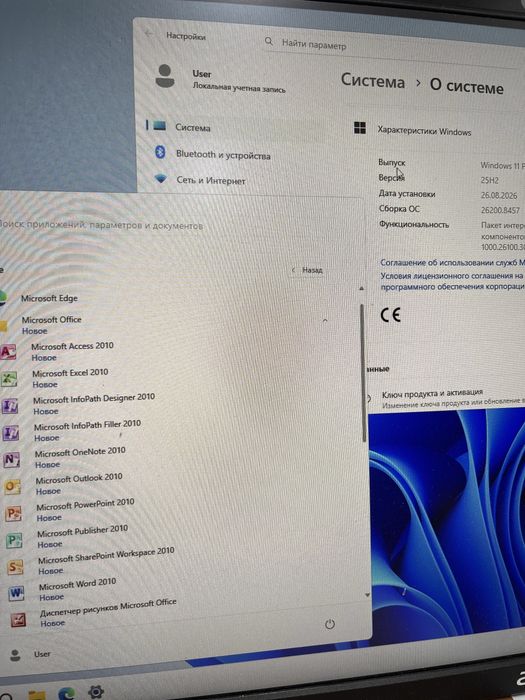Open Microsoft InfoPath Designer 2010 icon
Image resolution: width=525 pixels, height=700 pixels.
click(x=10, y=406)
